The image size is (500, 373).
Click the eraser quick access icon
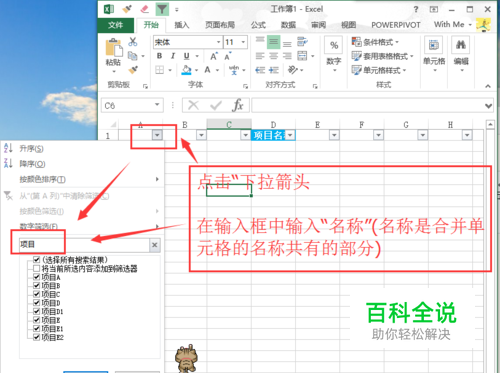click(x=145, y=9)
